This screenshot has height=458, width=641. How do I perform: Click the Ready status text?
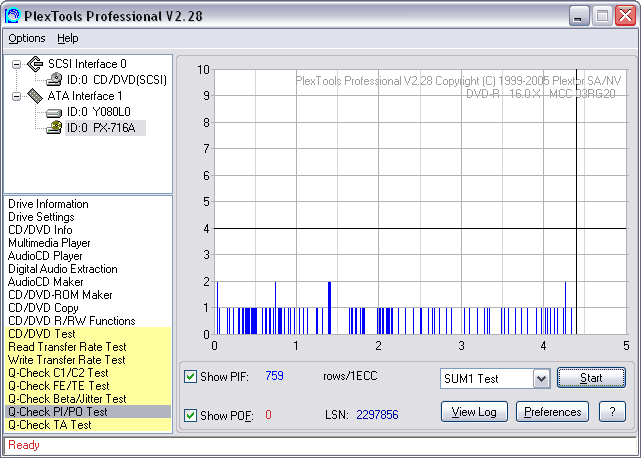24,445
